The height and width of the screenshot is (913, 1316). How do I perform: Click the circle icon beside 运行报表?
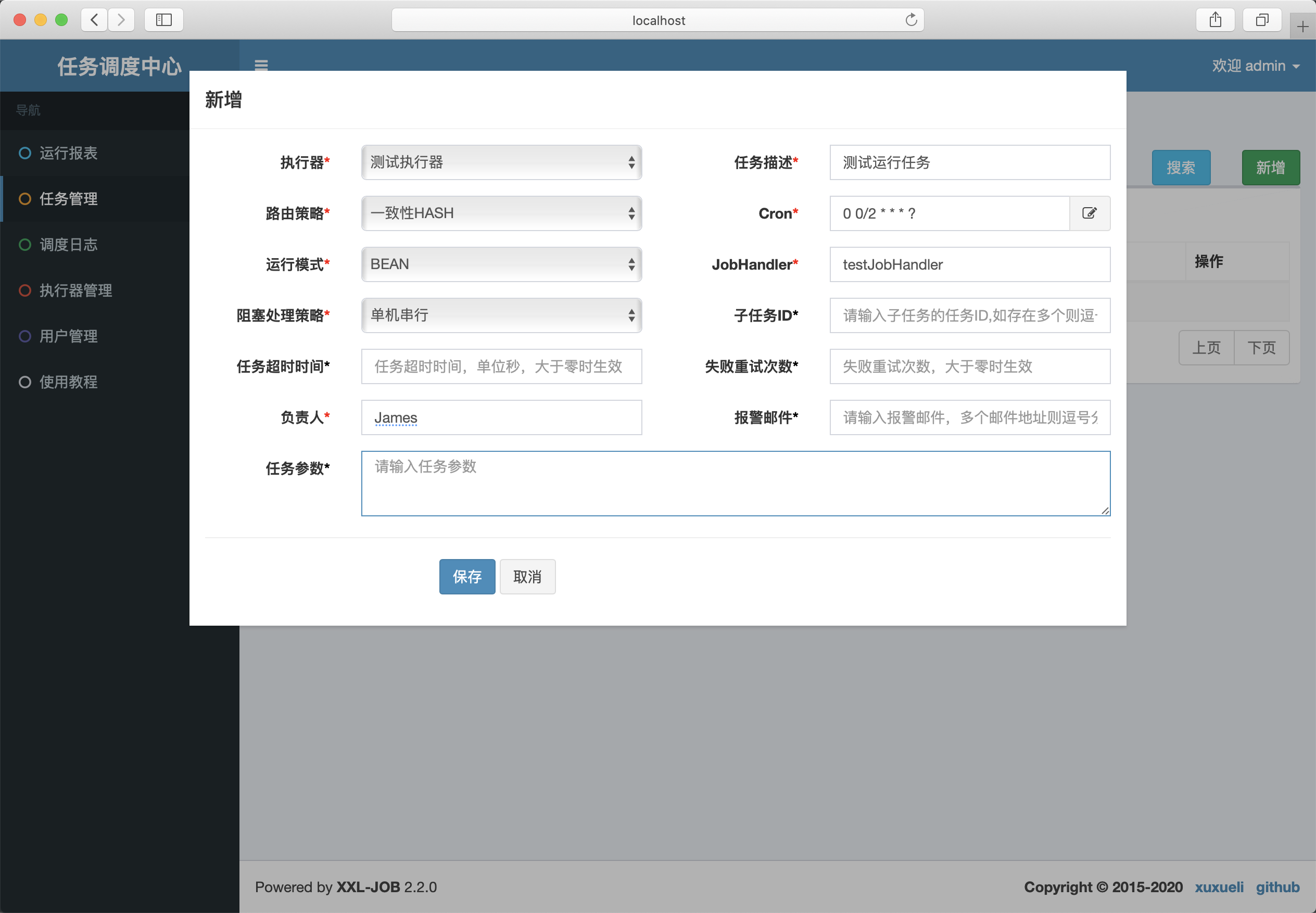[24, 153]
